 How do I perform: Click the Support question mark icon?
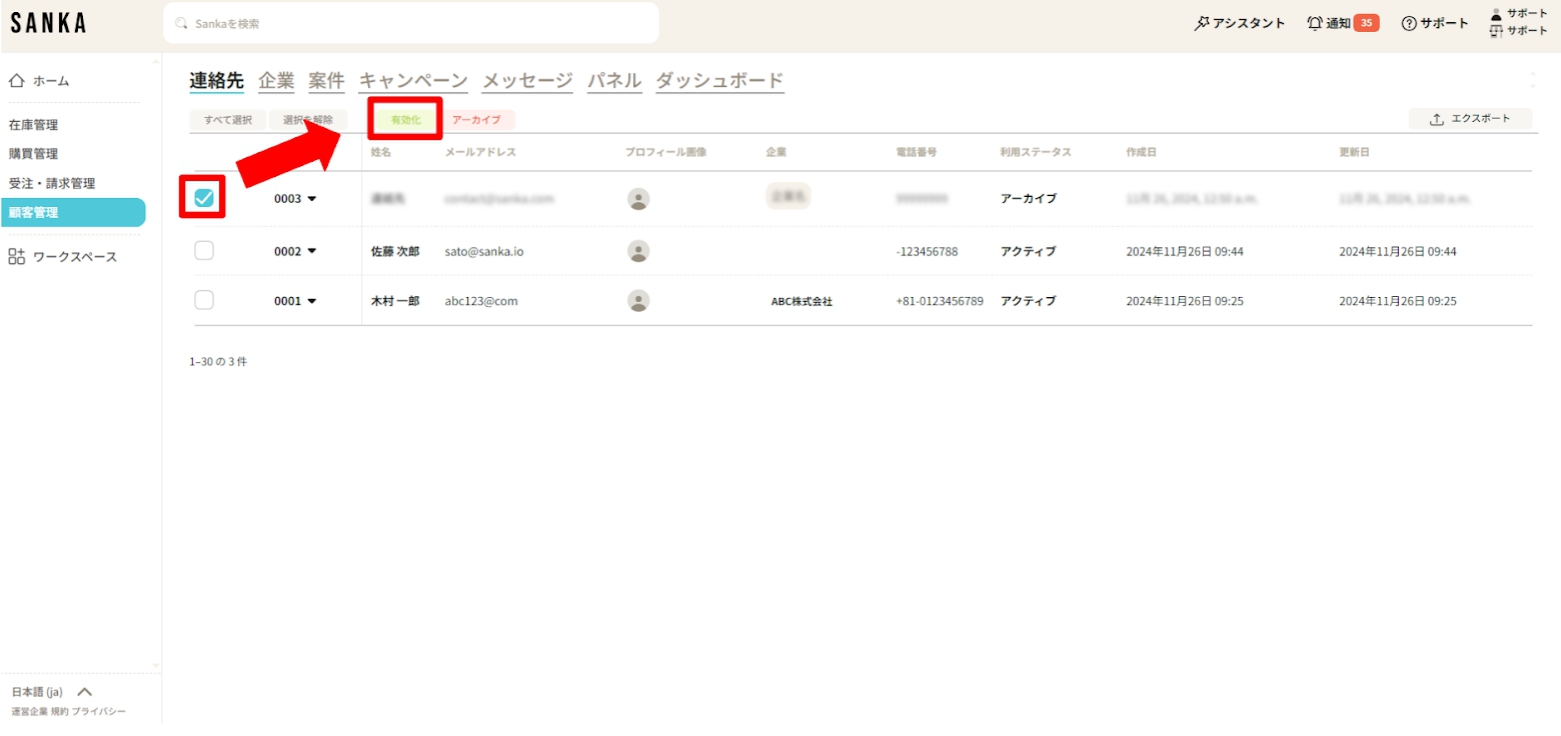(1409, 23)
